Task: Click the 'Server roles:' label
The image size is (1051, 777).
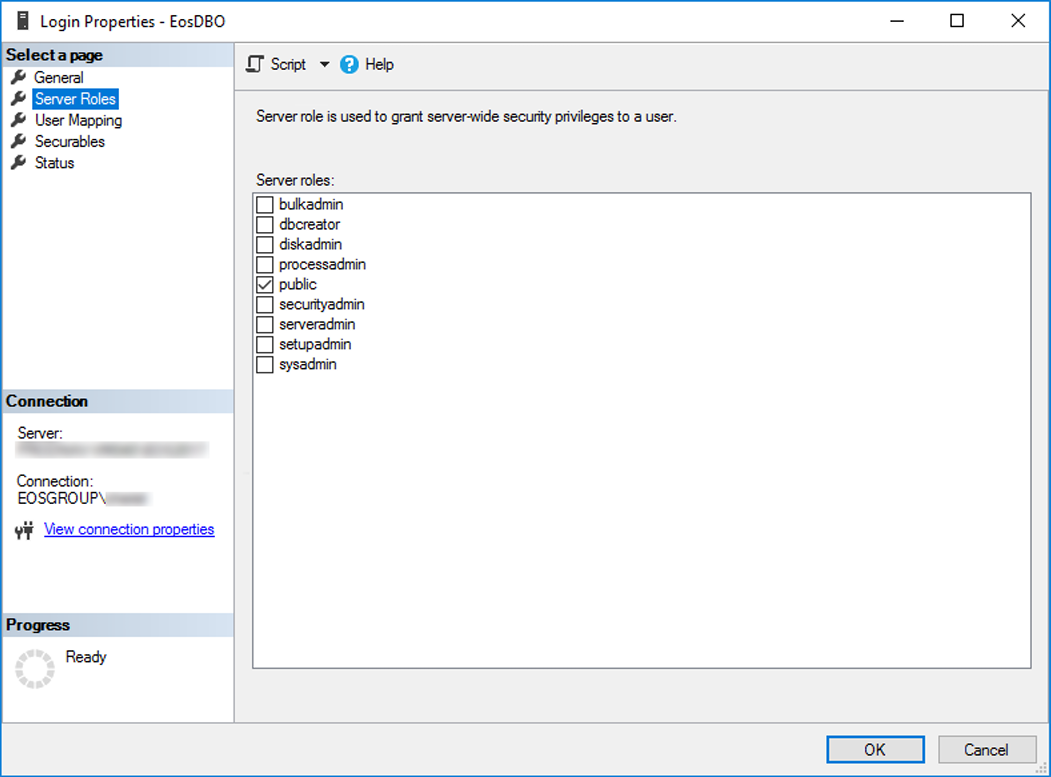Action: coord(295,180)
